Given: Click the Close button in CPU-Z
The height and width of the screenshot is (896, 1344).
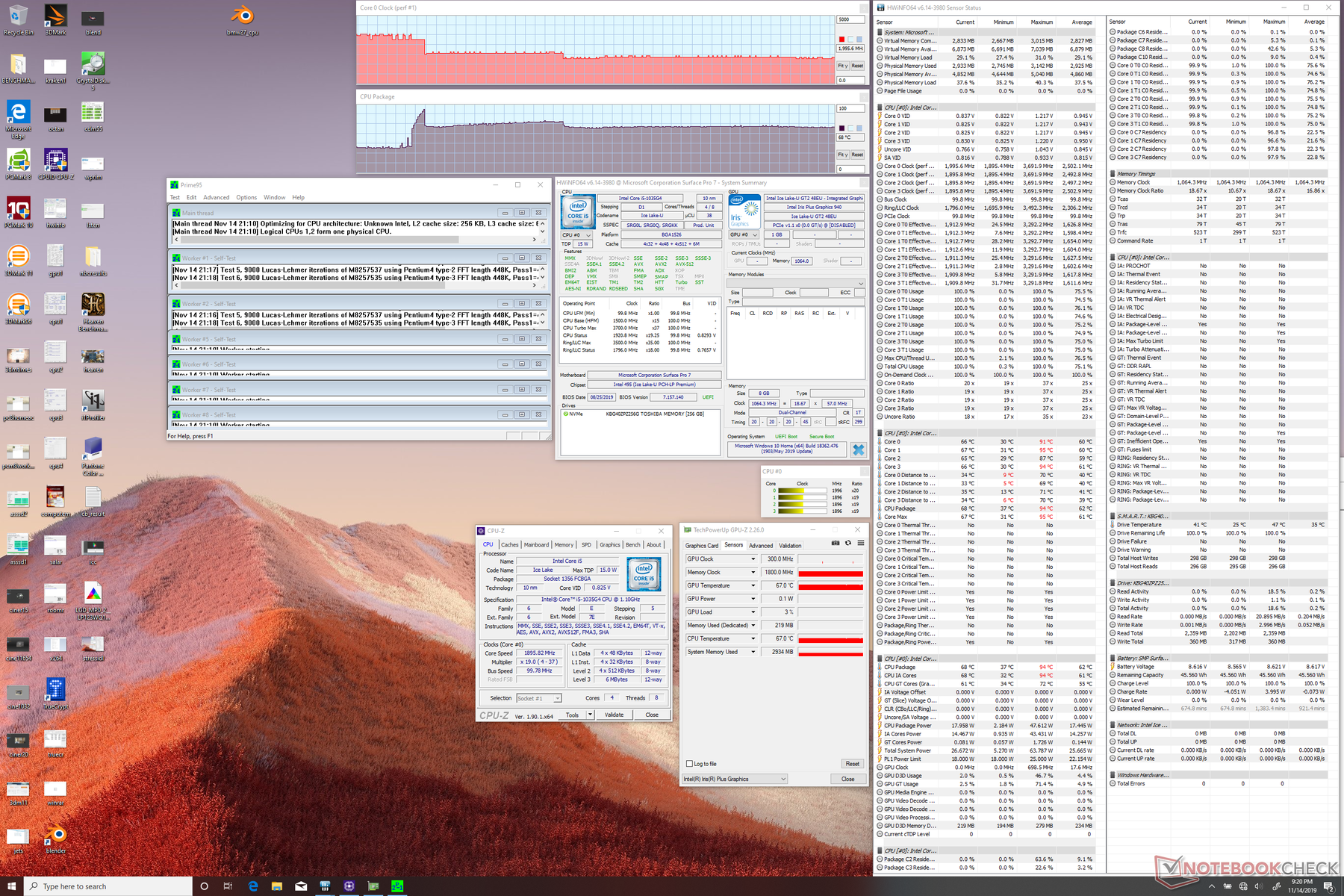Looking at the screenshot, I should pos(652,715).
